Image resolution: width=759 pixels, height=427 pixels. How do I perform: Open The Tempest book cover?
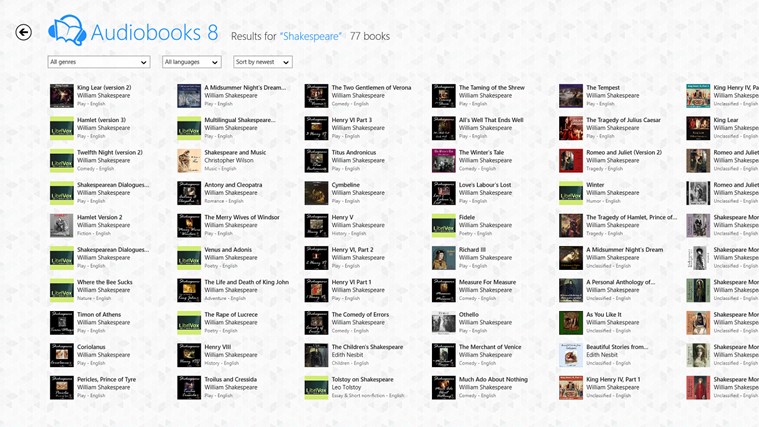[571, 96]
